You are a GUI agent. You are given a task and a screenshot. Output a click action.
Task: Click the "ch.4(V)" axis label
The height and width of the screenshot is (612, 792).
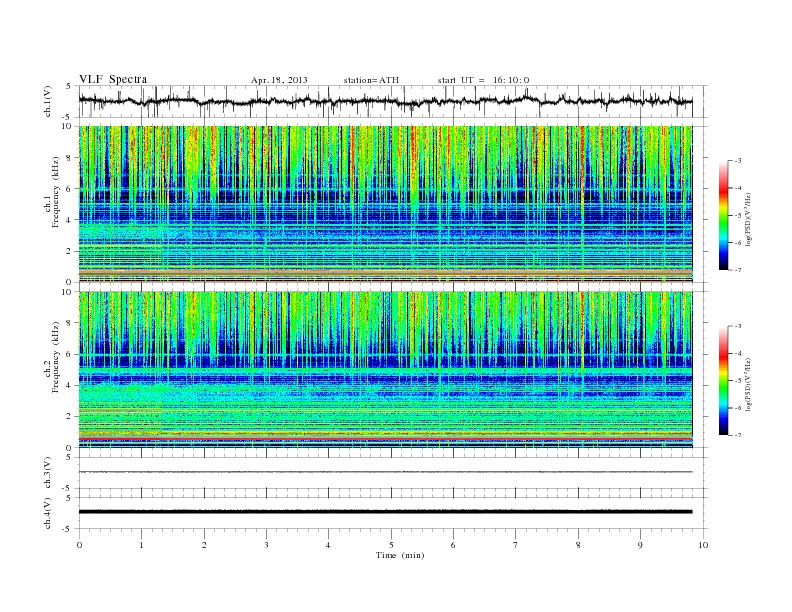[48, 513]
